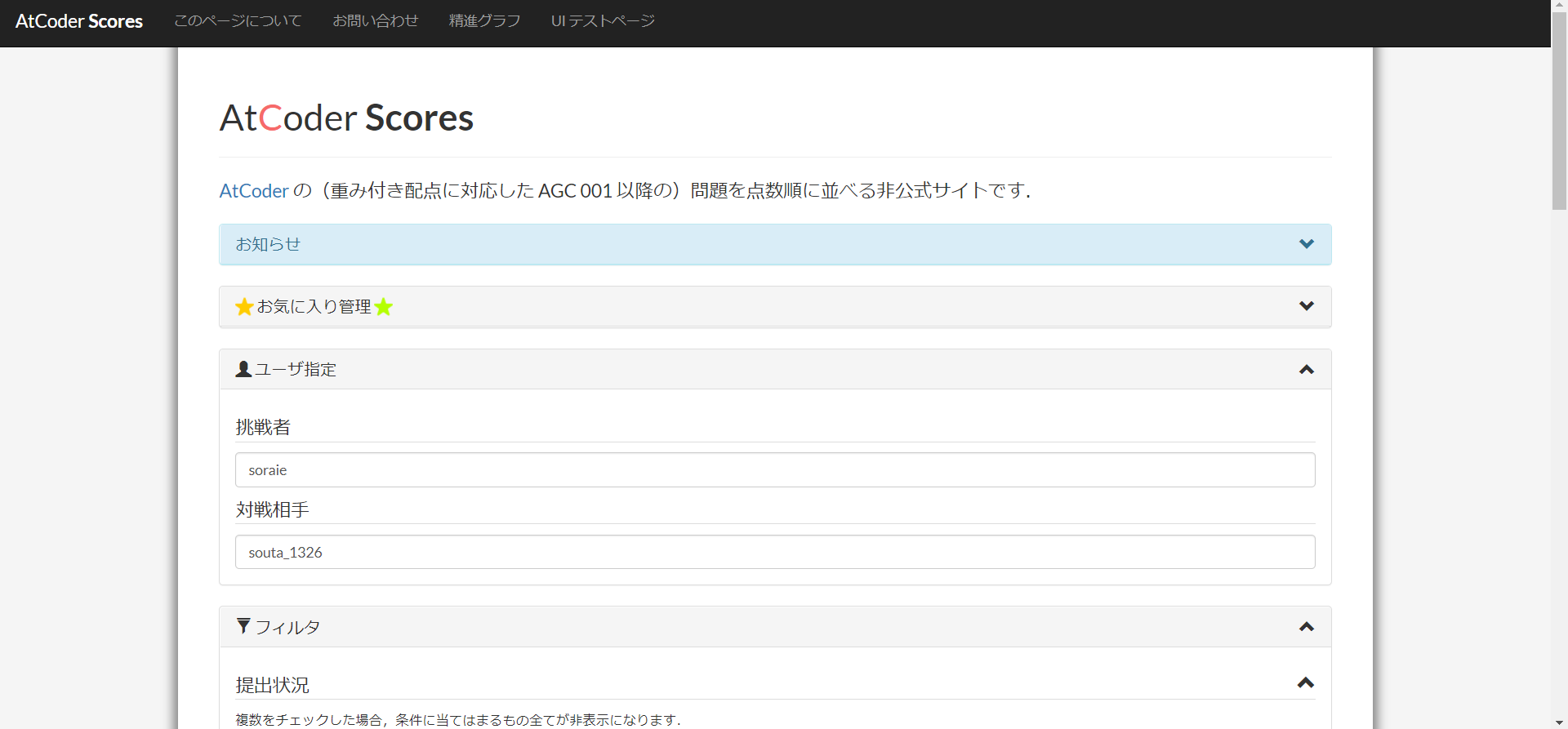Click the AtCoder Scores navbar brand
1568x729 pixels.
(79, 21)
